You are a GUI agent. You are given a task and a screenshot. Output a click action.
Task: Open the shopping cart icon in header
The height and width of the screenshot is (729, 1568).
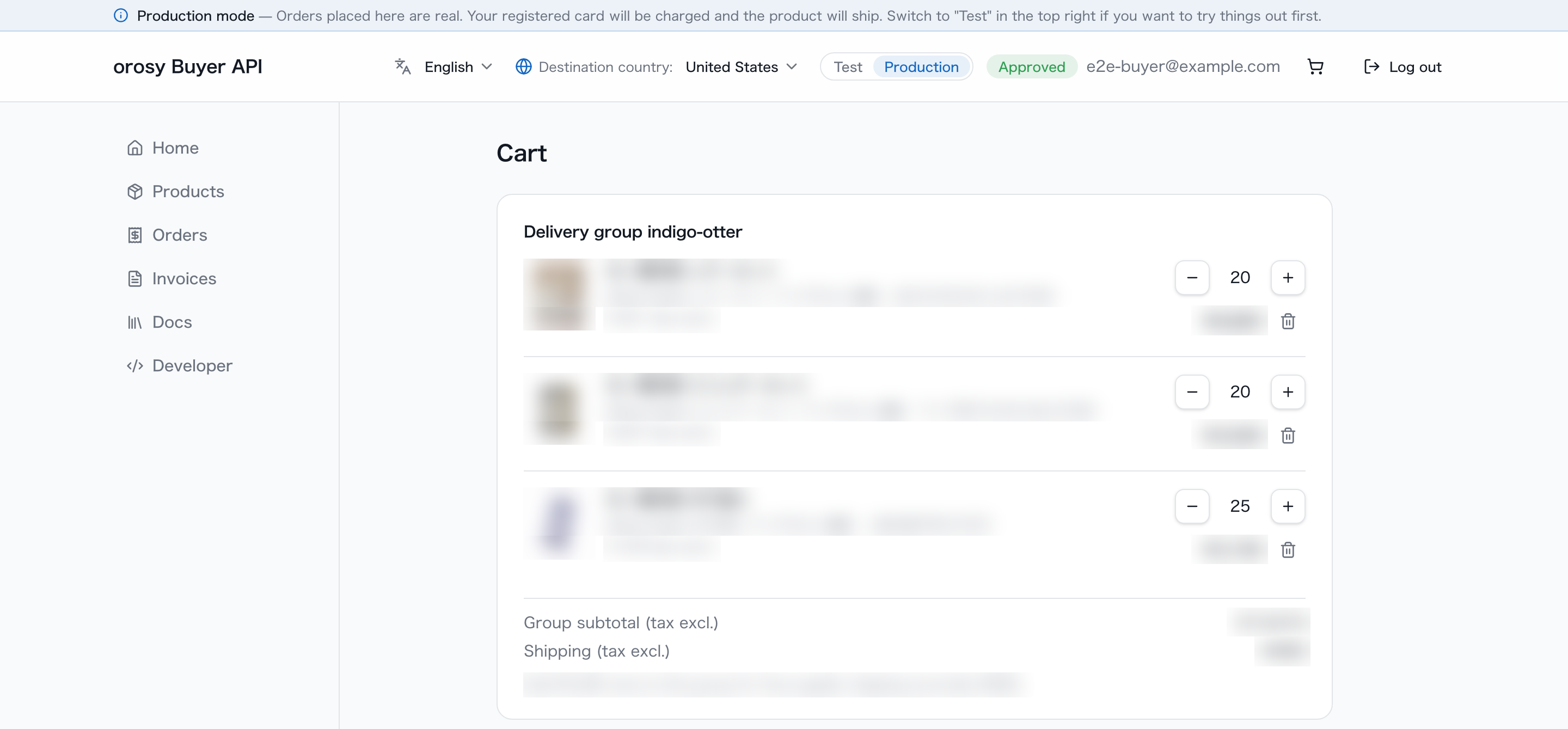coord(1315,66)
